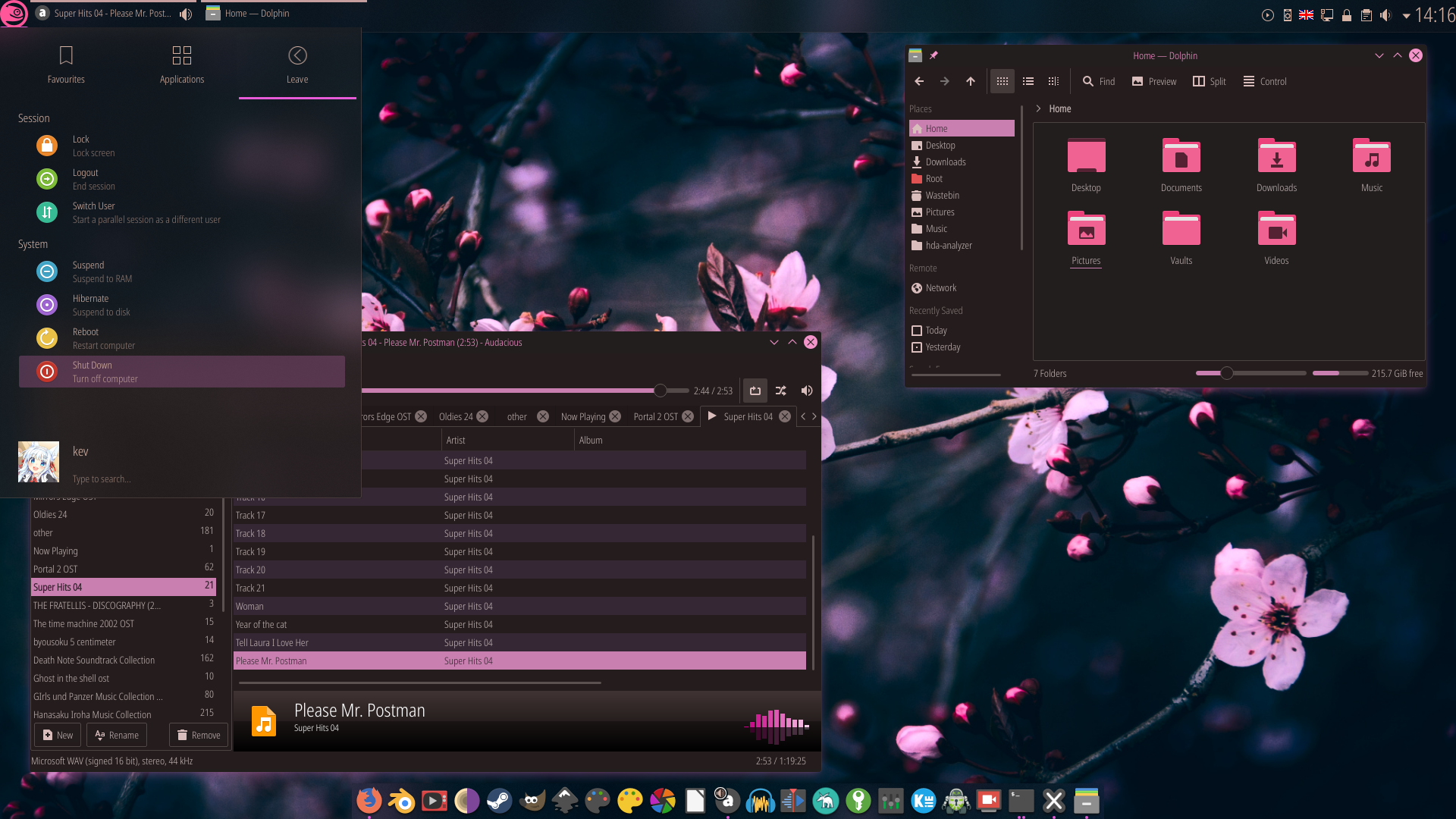
Task: Open the Control menu in Dolphin
Action: [x=1263, y=81]
